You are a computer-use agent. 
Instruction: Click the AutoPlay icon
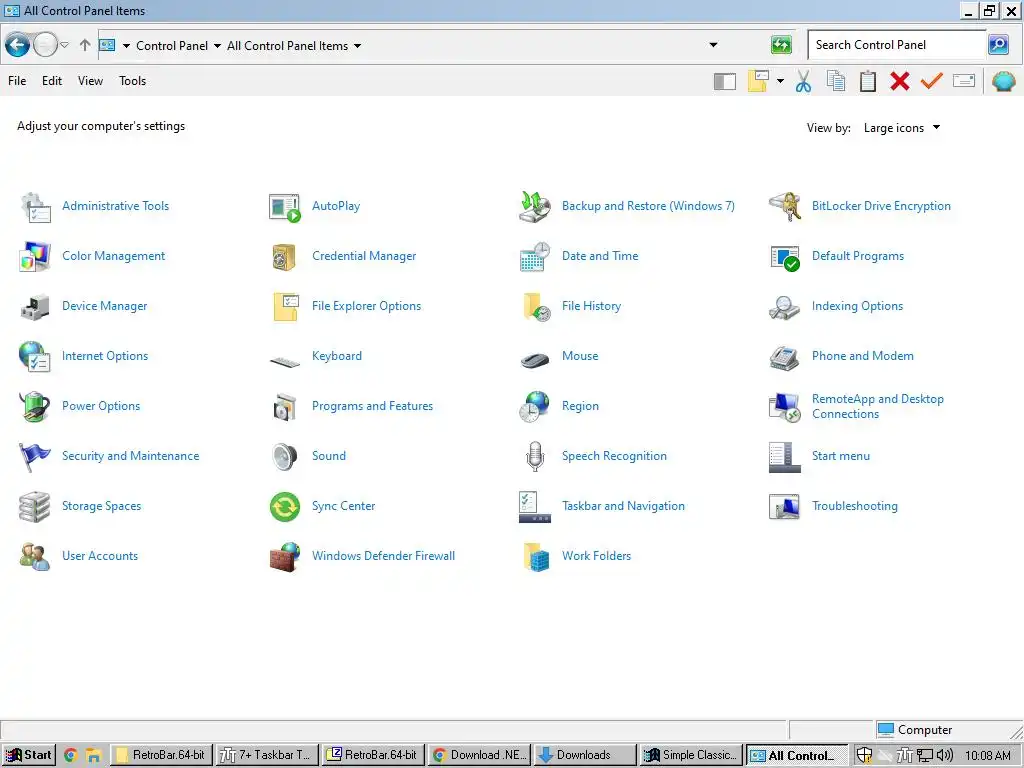[x=285, y=207]
